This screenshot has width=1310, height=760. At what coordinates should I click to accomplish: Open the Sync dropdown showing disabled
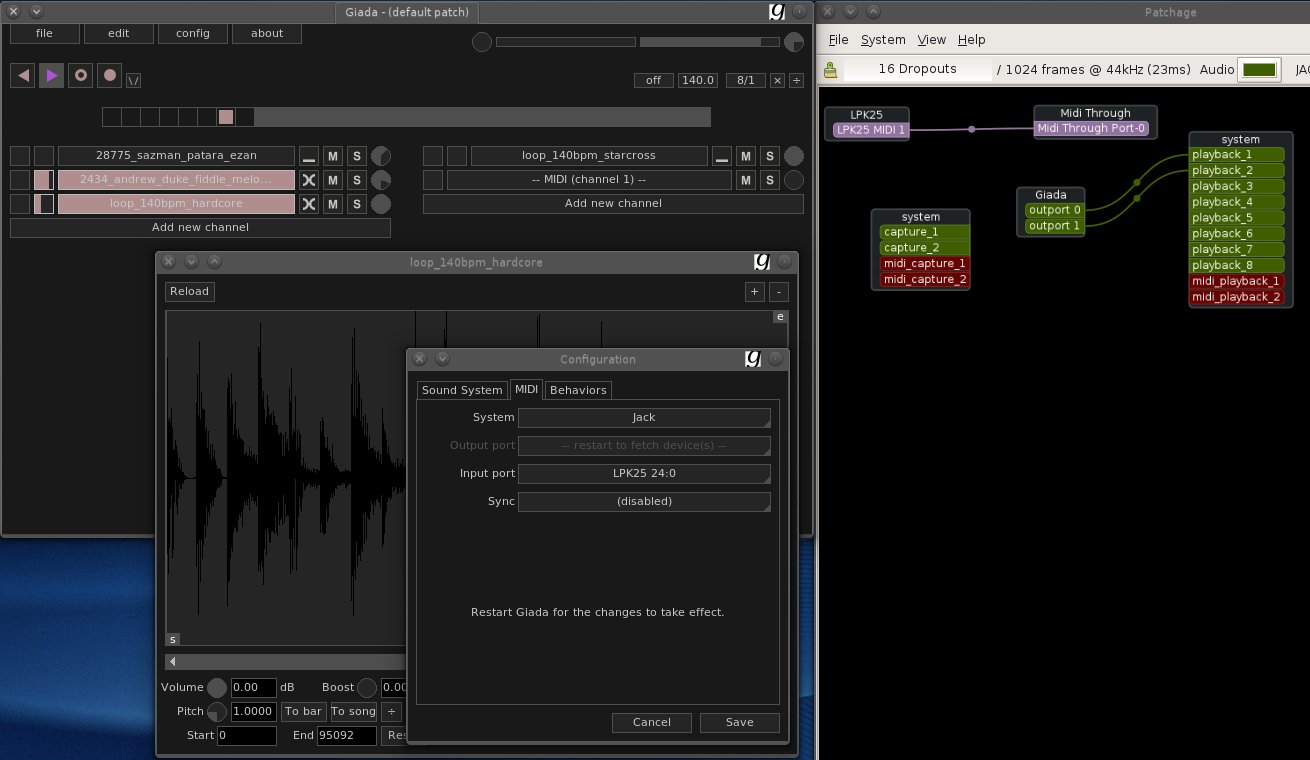click(x=644, y=501)
